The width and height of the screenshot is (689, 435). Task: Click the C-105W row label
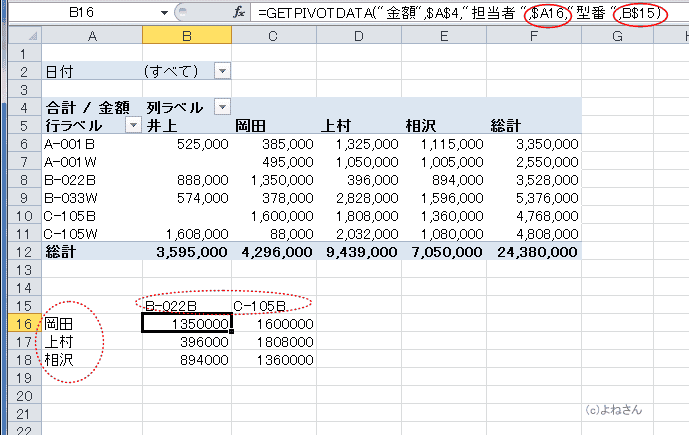pos(71,234)
